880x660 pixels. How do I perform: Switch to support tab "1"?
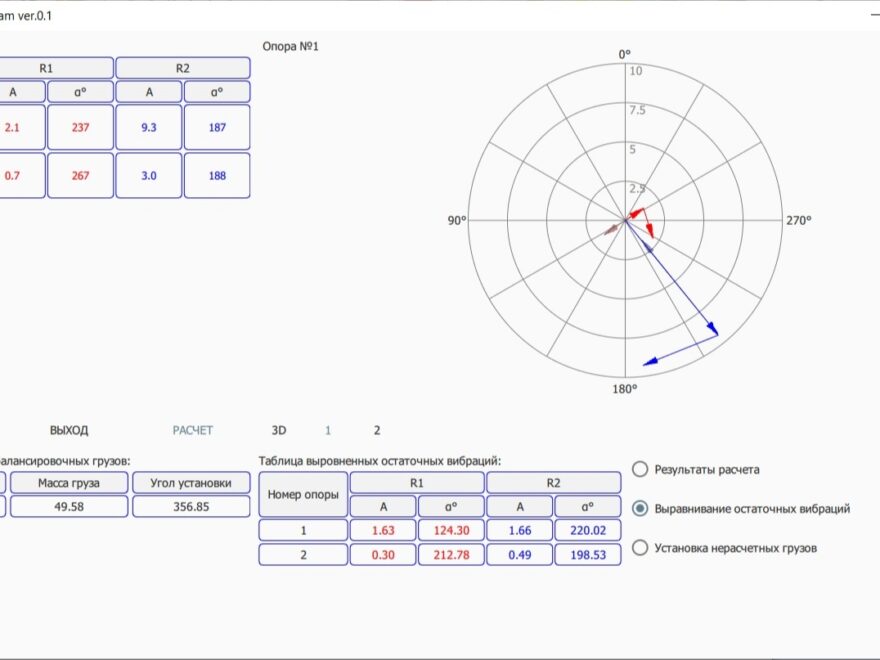pyautogui.click(x=328, y=430)
